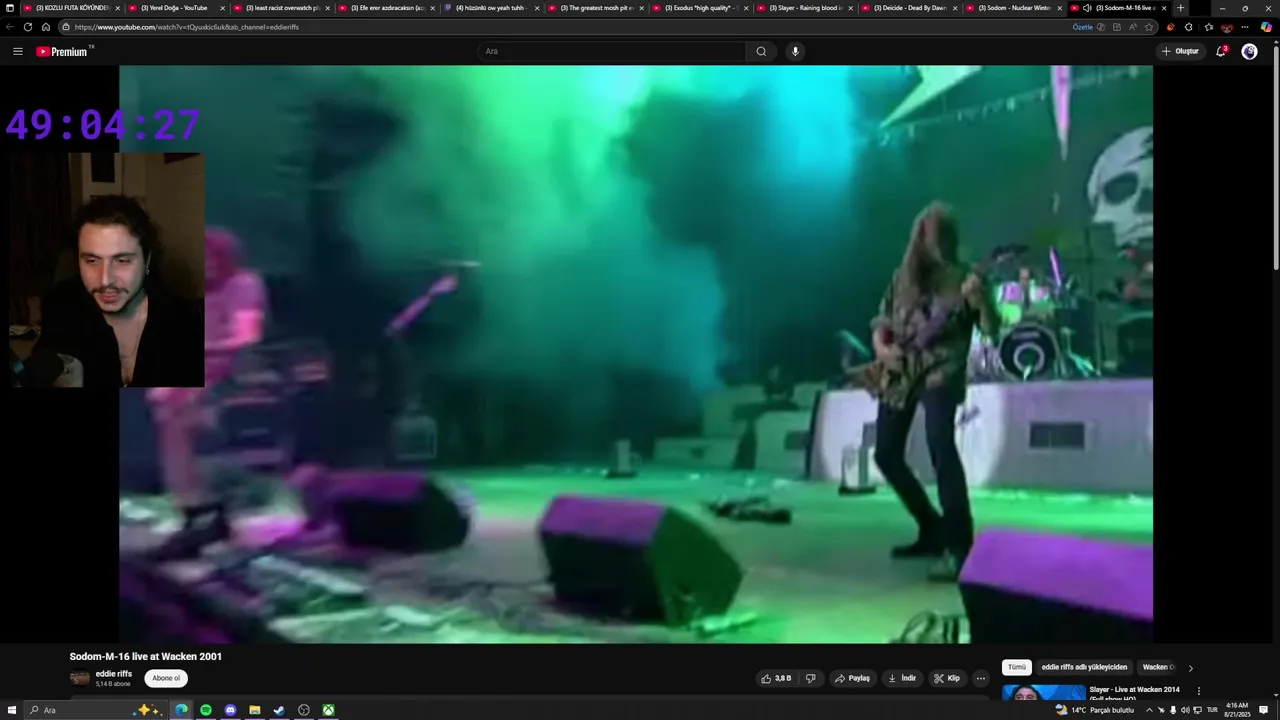The image size is (1280, 720).
Task: Click the İndir download button
Action: click(902, 678)
